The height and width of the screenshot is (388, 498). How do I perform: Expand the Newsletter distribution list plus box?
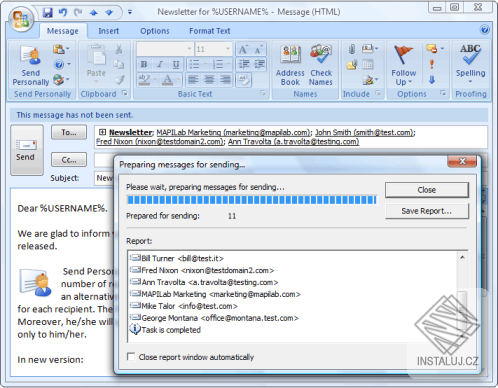point(102,132)
